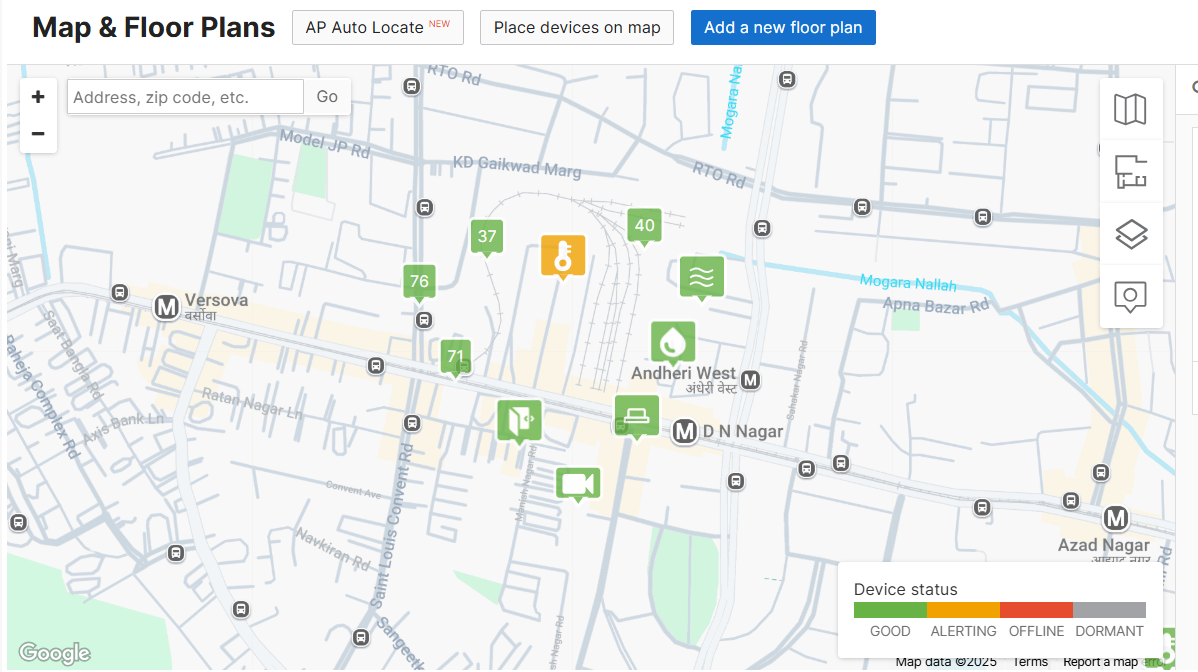This screenshot has width=1198, height=672.
Task: Open the map view icon
Action: pyautogui.click(x=1130, y=109)
